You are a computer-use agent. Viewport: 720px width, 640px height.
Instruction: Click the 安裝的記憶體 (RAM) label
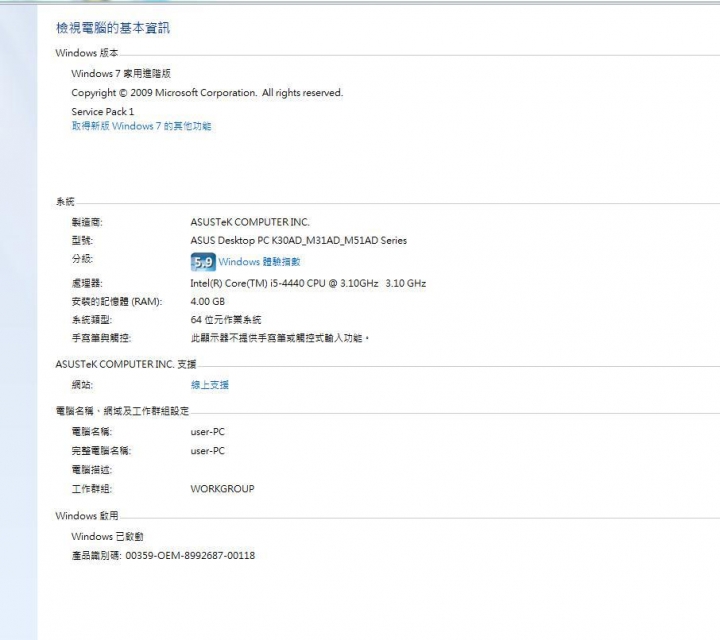[117, 302]
